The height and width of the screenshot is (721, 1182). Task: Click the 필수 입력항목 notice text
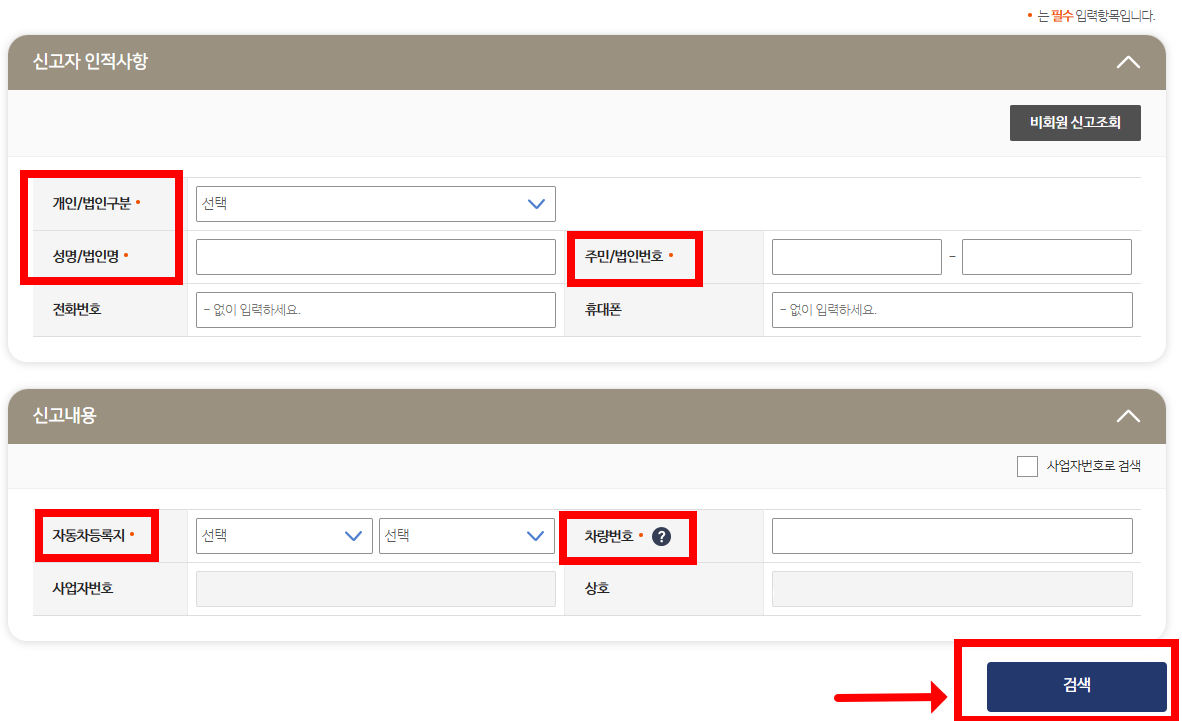1092,16
